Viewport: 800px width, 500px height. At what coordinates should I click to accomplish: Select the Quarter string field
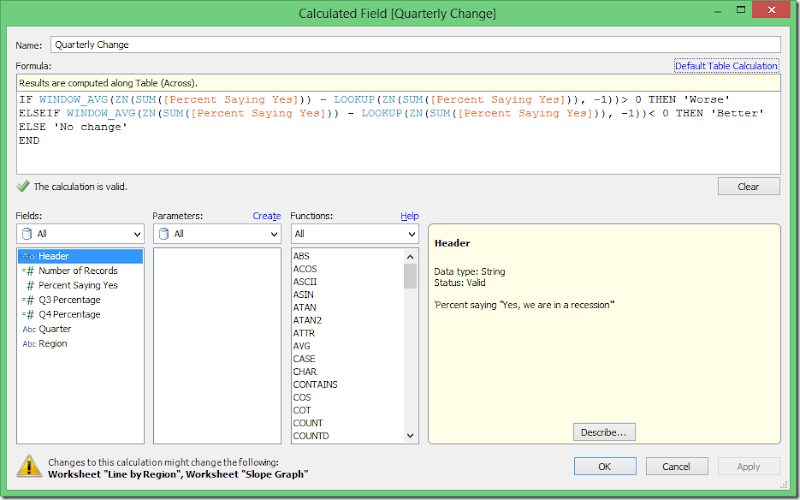[55, 329]
